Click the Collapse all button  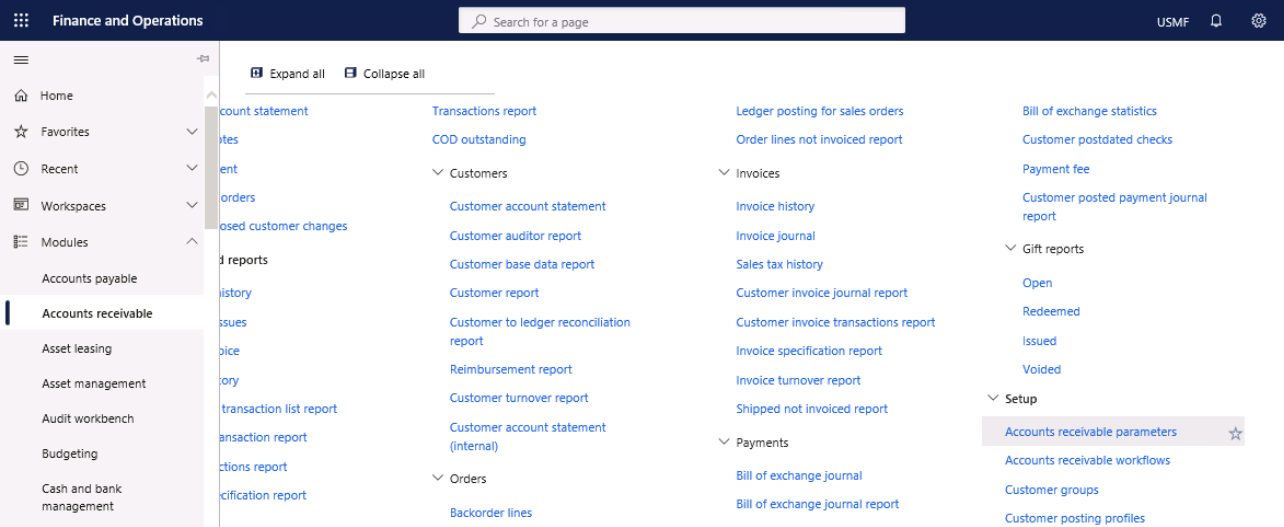click(x=384, y=74)
